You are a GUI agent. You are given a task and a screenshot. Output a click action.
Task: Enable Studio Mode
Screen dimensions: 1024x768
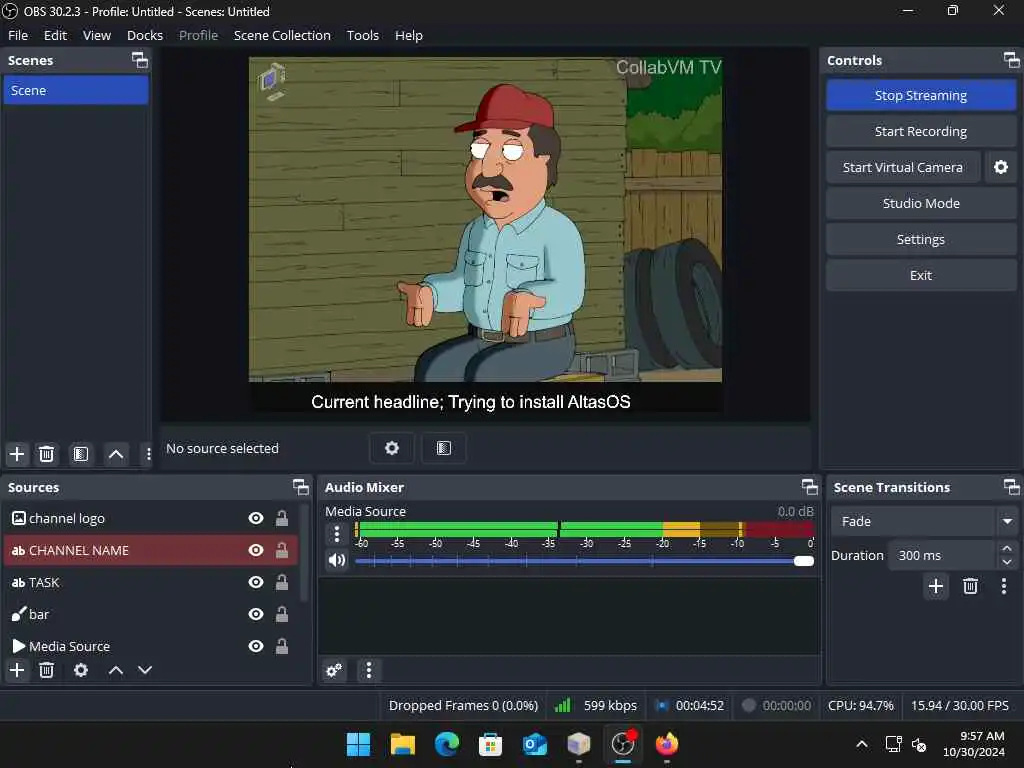[x=921, y=203]
